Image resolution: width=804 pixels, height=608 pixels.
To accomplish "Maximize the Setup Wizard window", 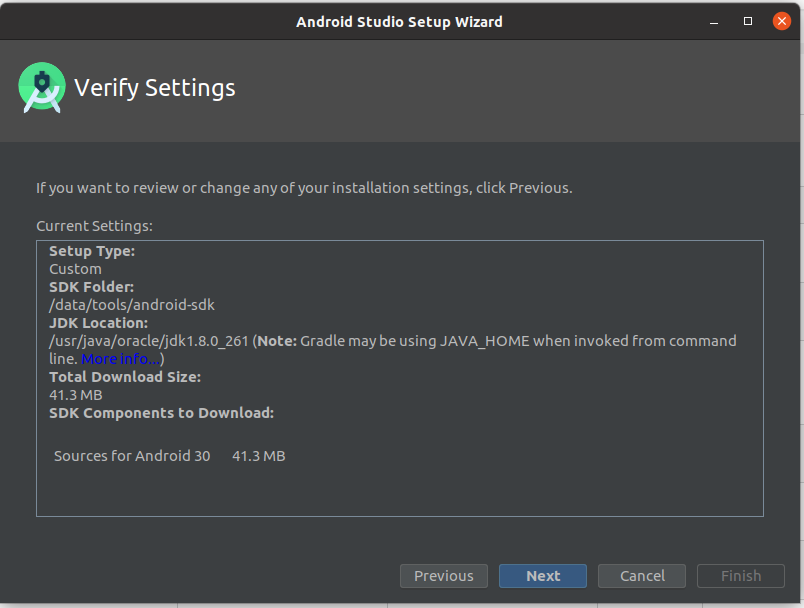I will 748,21.
